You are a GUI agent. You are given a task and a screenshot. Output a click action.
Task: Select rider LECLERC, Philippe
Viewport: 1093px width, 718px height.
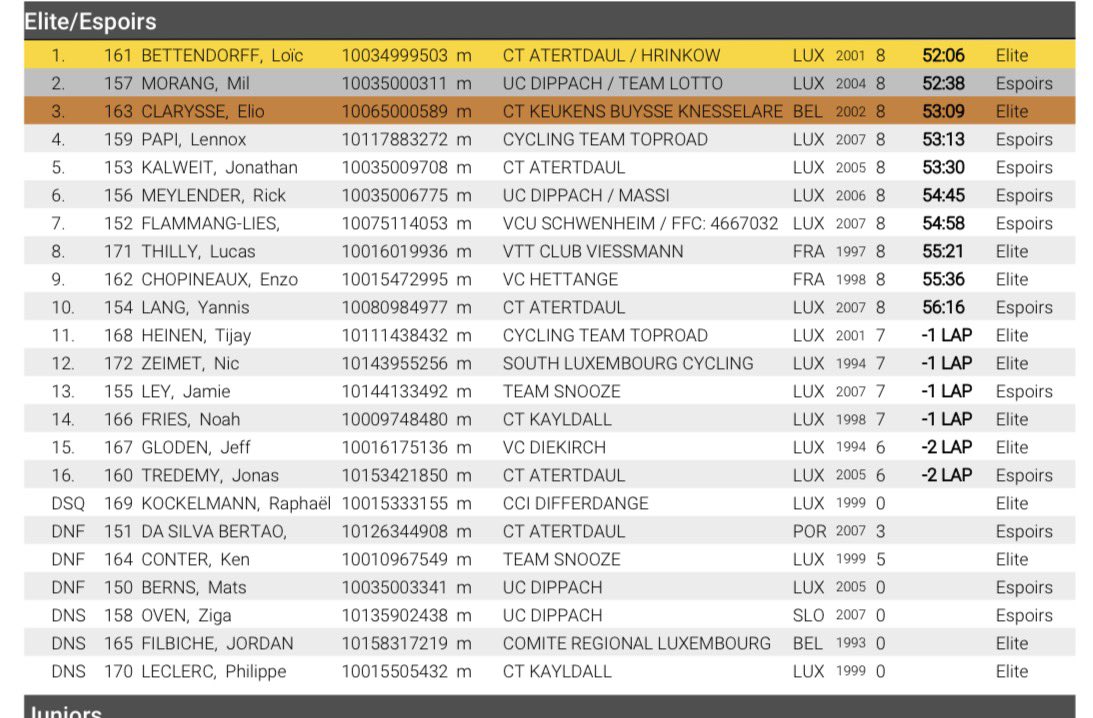213,671
